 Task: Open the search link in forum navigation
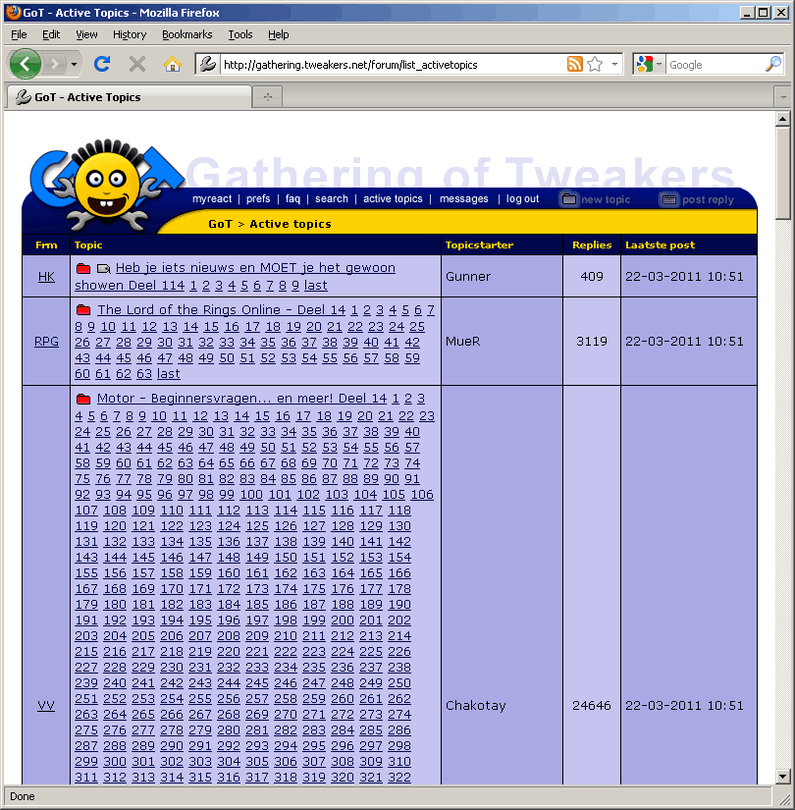coord(332,199)
